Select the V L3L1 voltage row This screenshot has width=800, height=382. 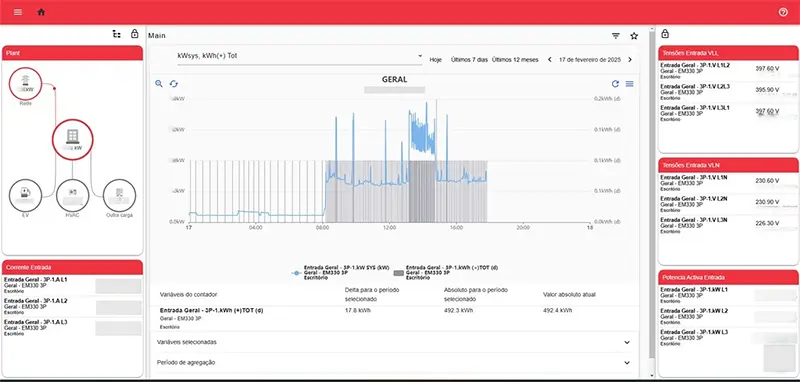click(x=728, y=114)
